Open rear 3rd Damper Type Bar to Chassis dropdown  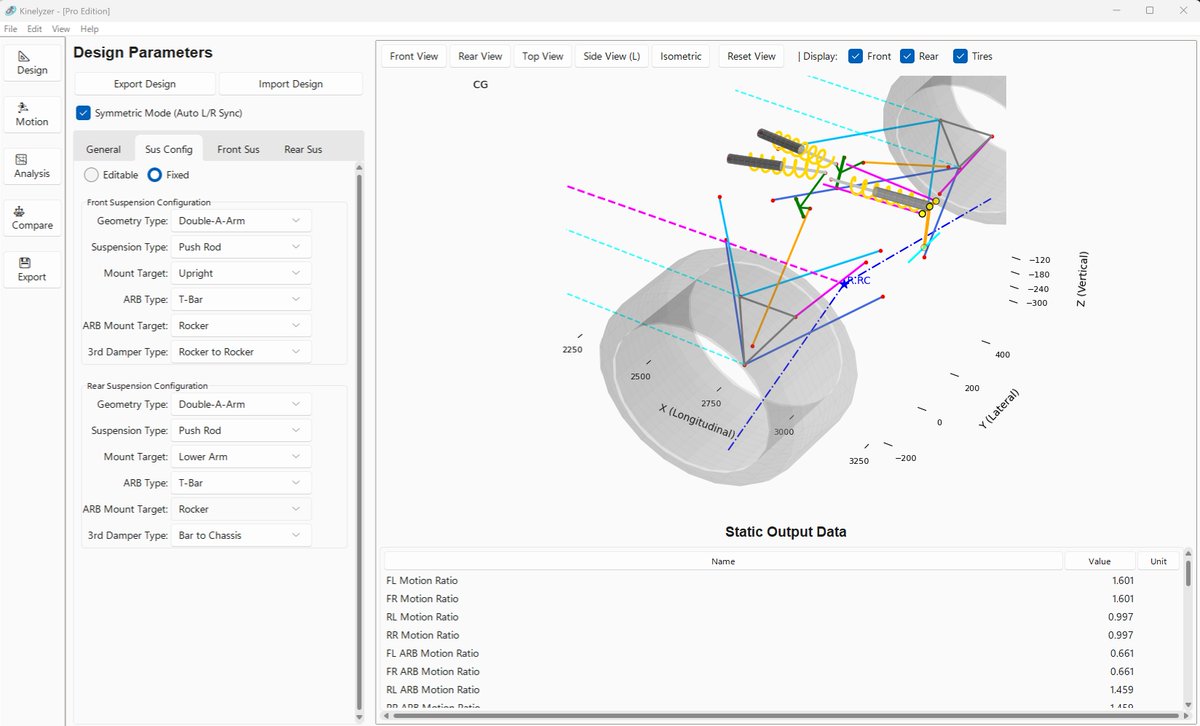pyautogui.click(x=241, y=535)
